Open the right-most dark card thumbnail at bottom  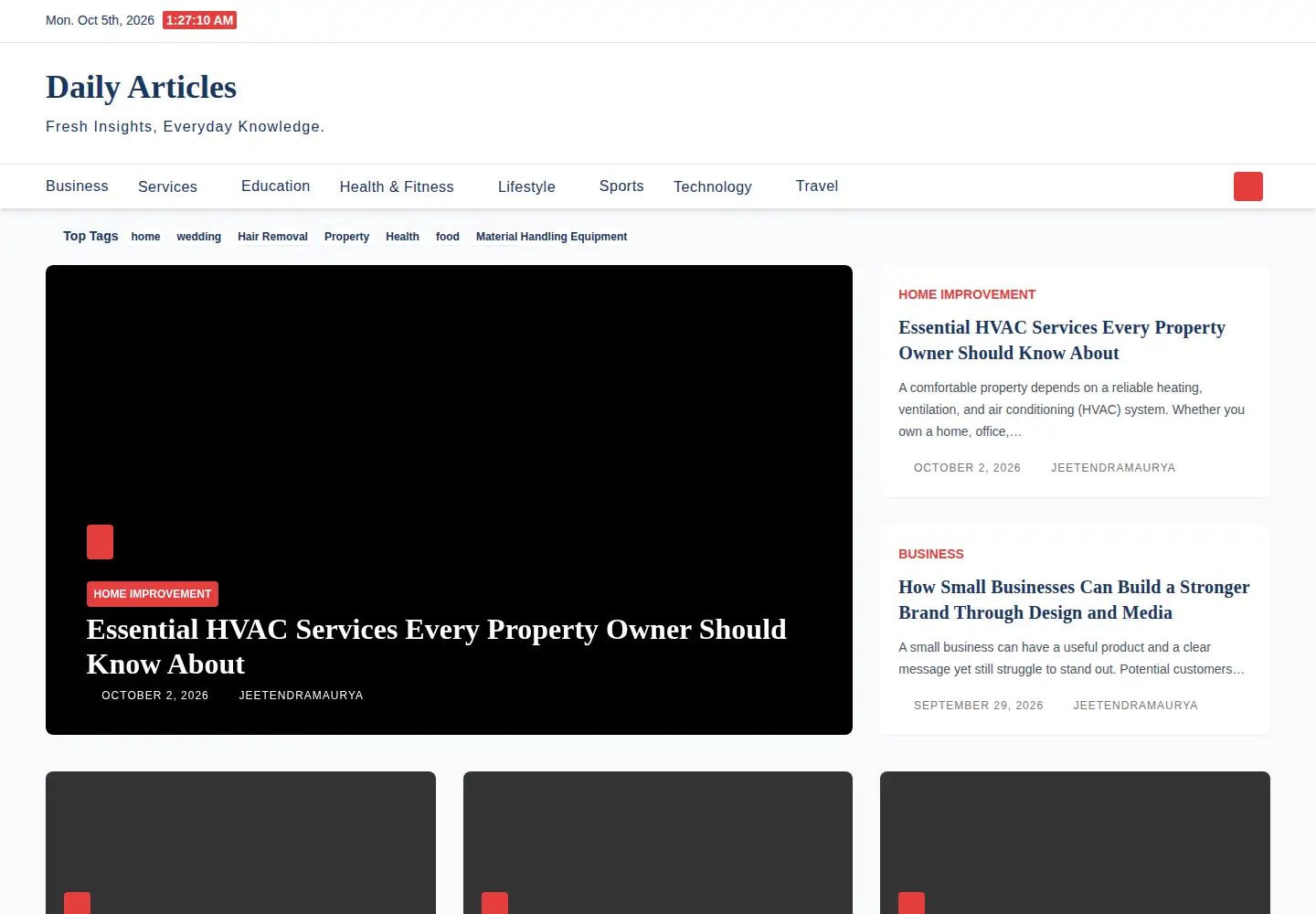[x=1075, y=843]
